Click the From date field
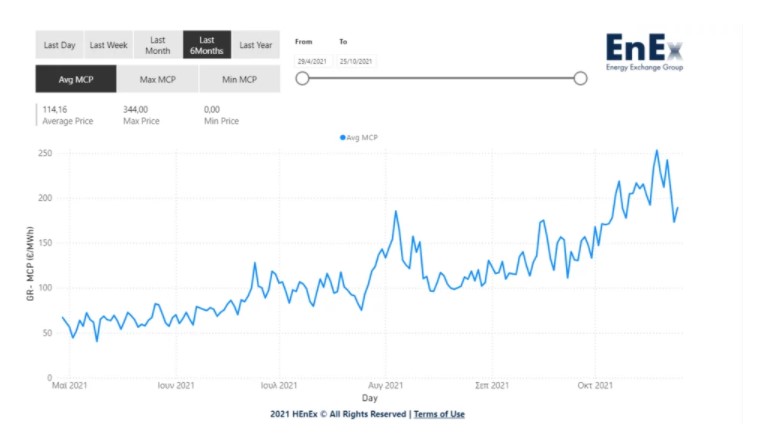 [x=312, y=61]
